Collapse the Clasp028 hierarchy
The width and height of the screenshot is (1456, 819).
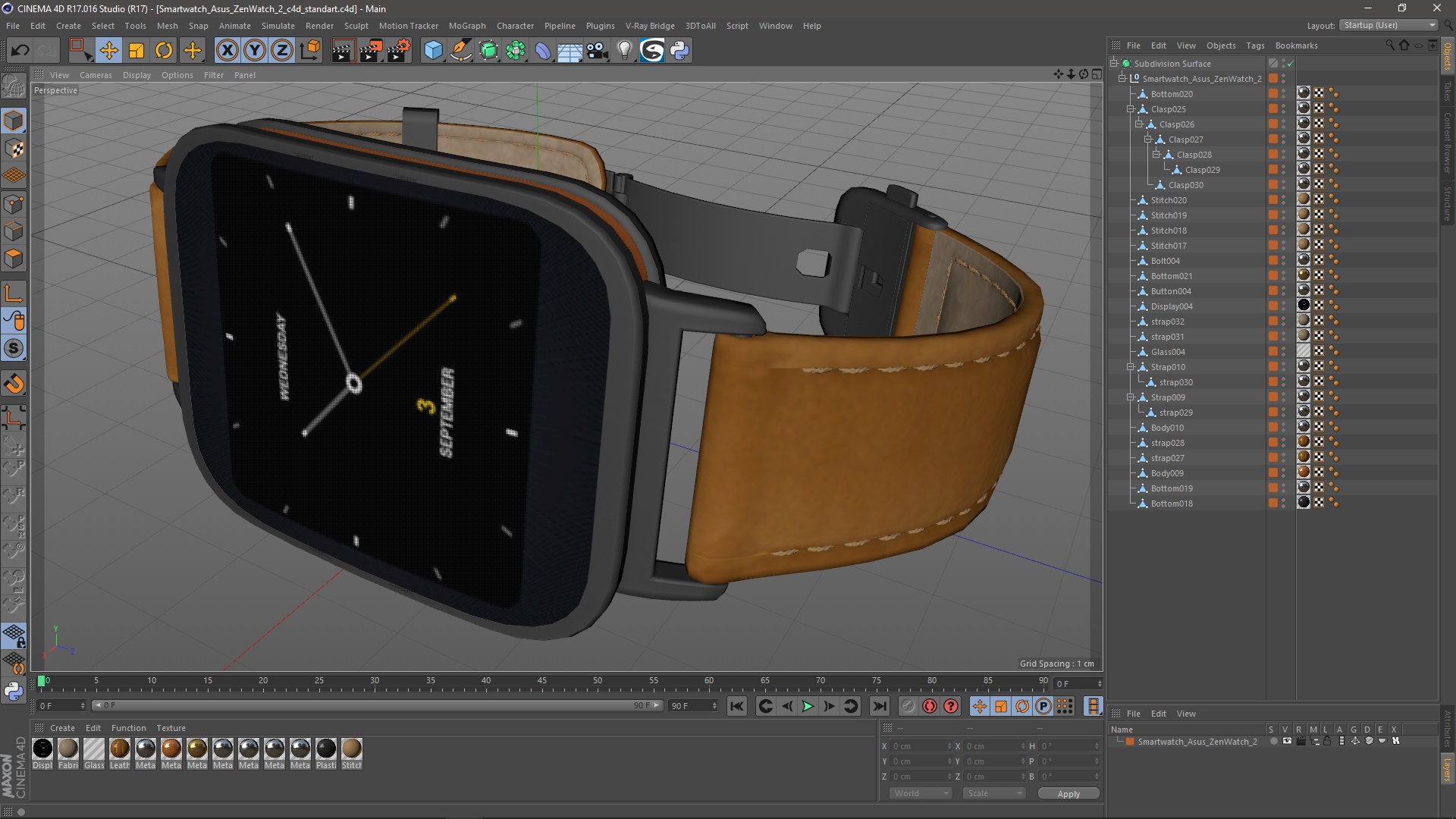tap(1156, 155)
